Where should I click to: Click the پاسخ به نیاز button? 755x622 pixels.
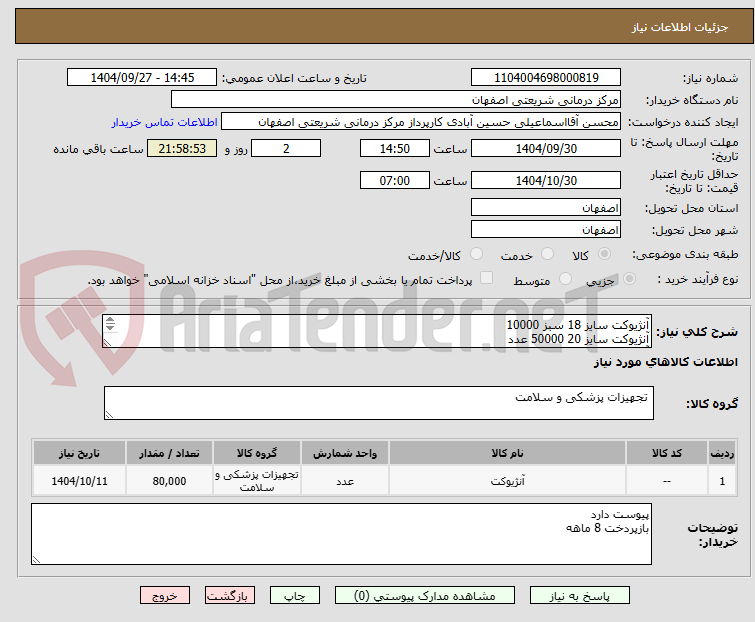coord(580,596)
